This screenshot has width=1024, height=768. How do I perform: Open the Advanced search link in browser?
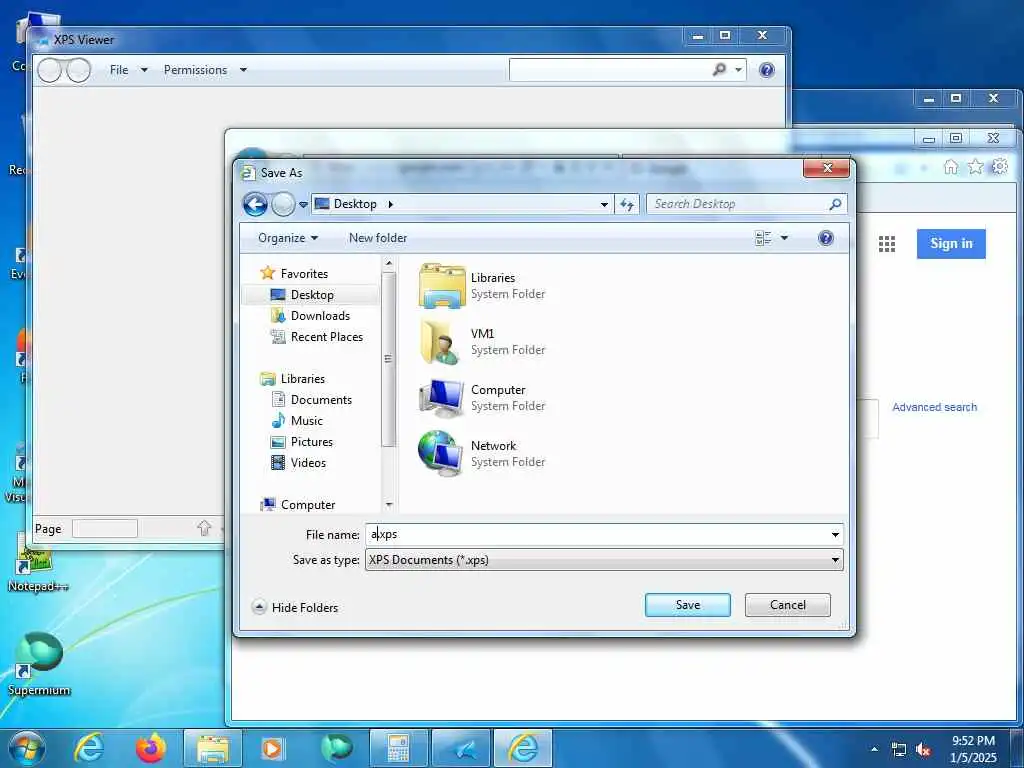[935, 407]
